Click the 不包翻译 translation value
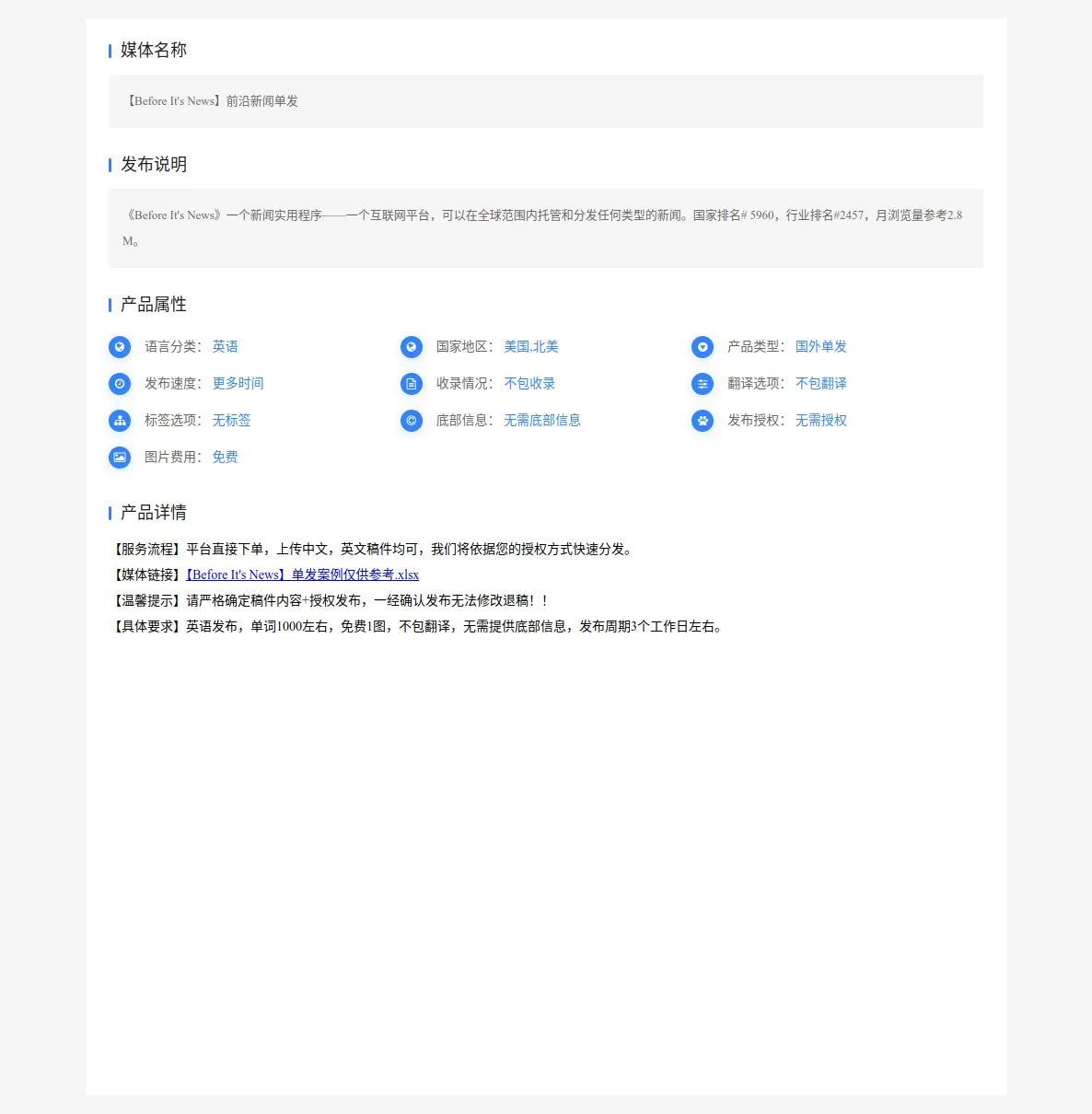Screen dimensions: 1092x1114 tap(821, 384)
